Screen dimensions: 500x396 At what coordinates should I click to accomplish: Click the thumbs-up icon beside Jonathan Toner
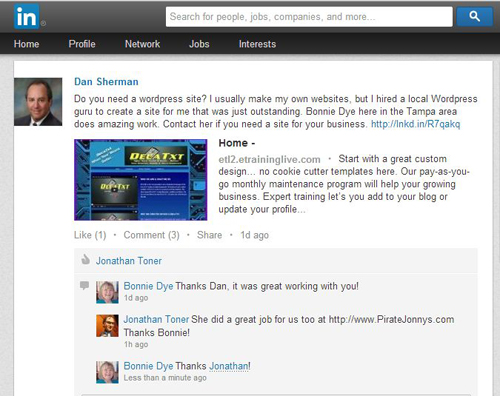click(x=86, y=259)
